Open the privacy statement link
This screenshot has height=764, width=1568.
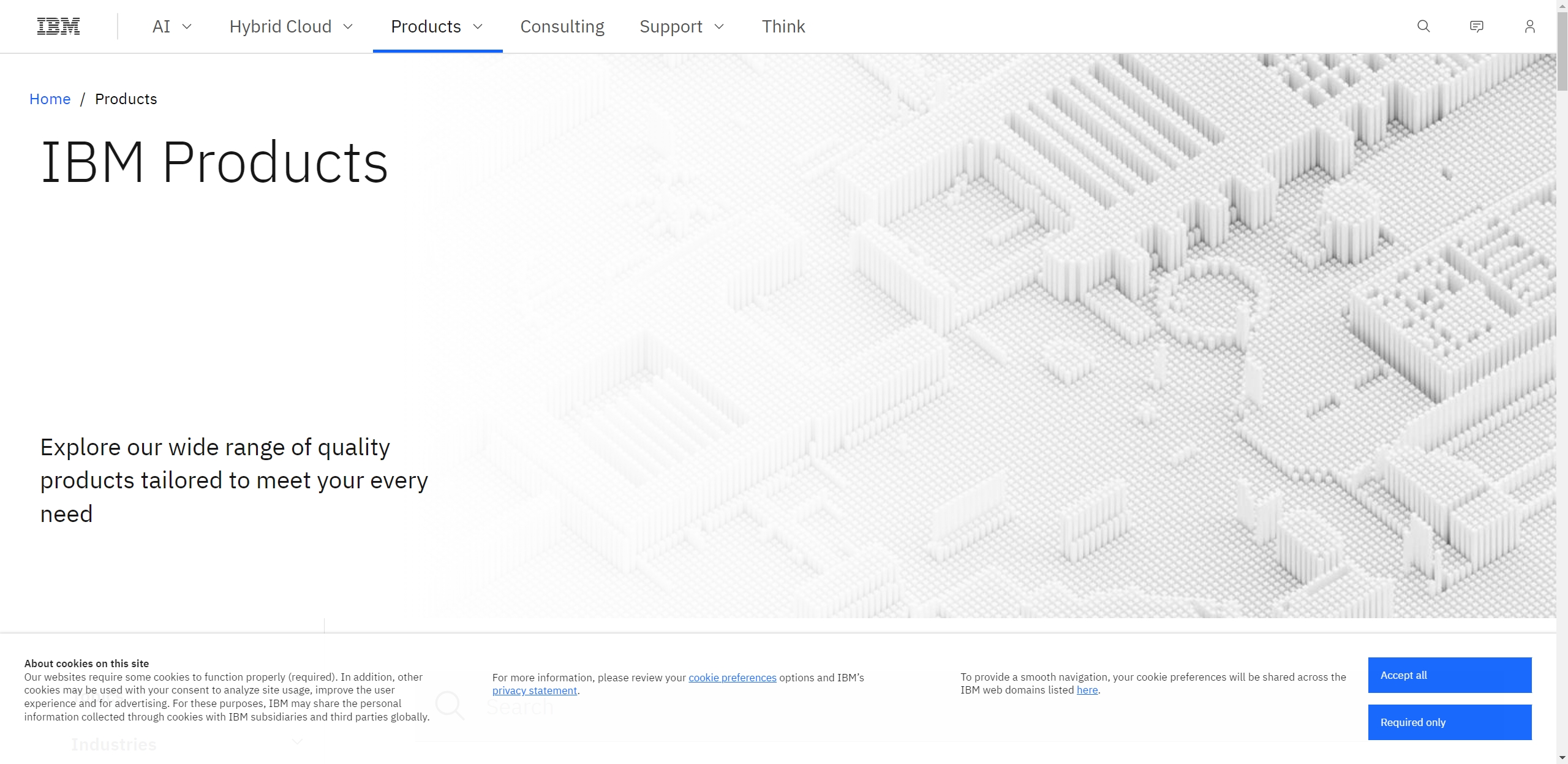coord(534,691)
